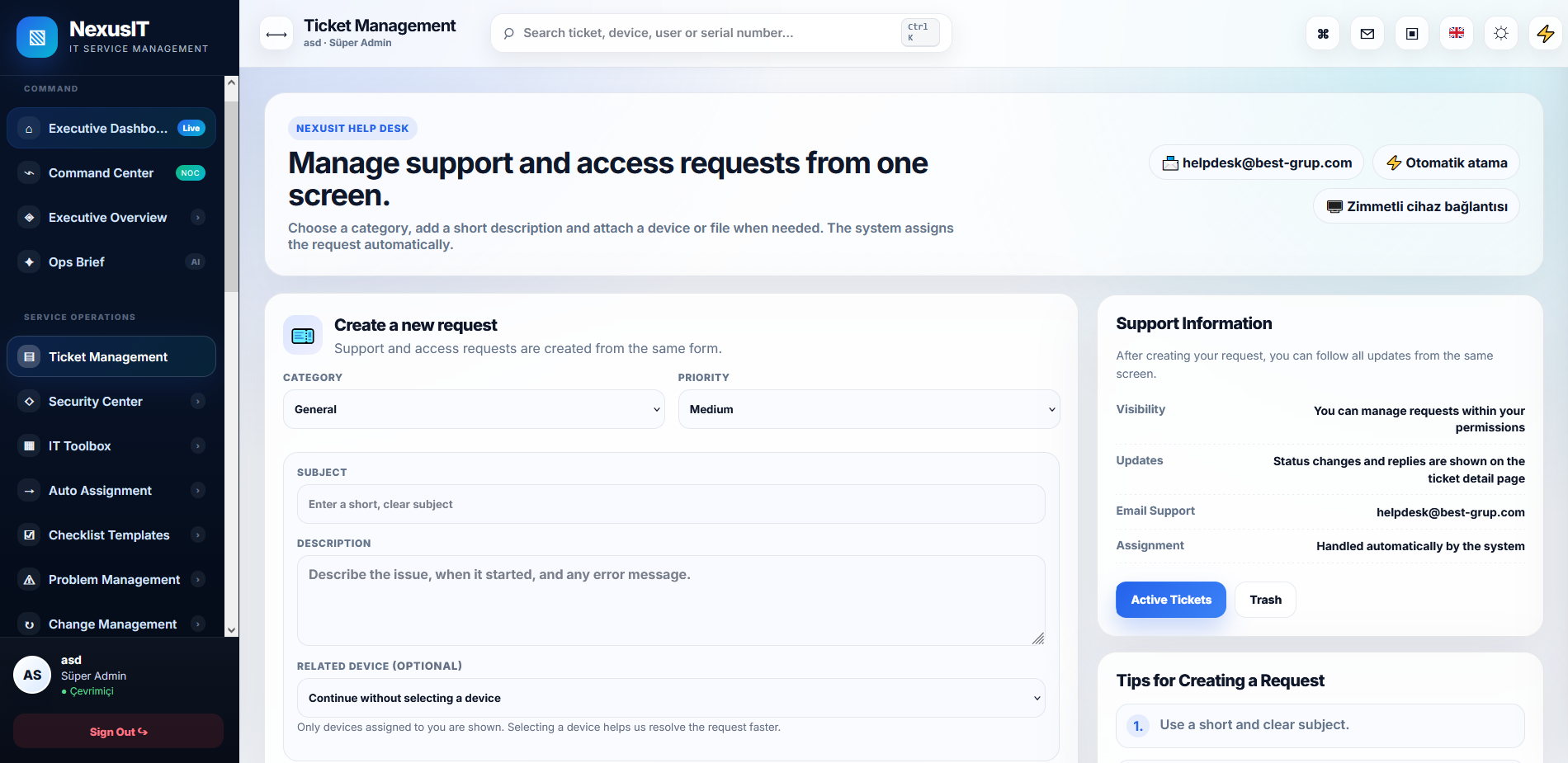Click the Executive Overview diamond icon
The width and height of the screenshot is (1568, 763).
pyautogui.click(x=30, y=218)
